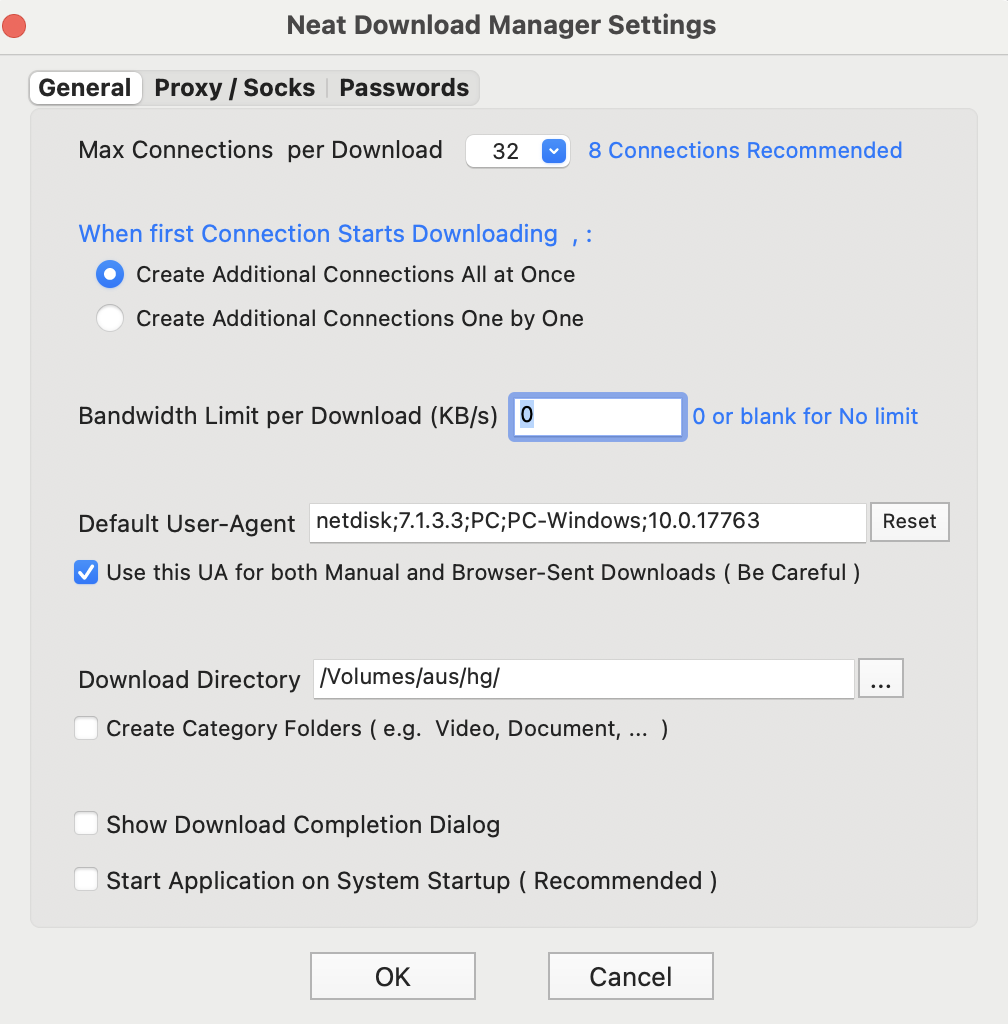The width and height of the screenshot is (1008, 1024).
Task: Select Create Additional Connections All at Once
Action: 110,274
